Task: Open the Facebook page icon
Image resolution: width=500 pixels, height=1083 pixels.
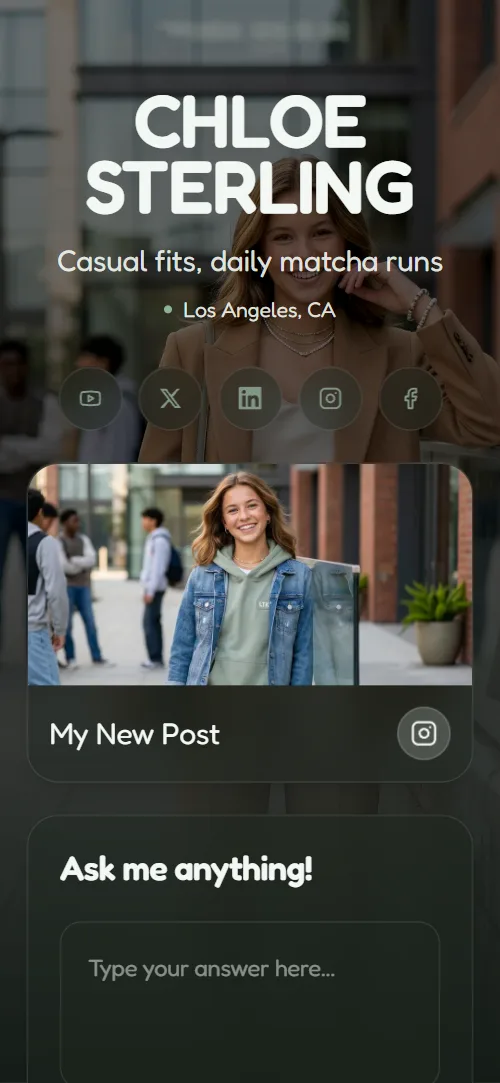Action: 411,399
